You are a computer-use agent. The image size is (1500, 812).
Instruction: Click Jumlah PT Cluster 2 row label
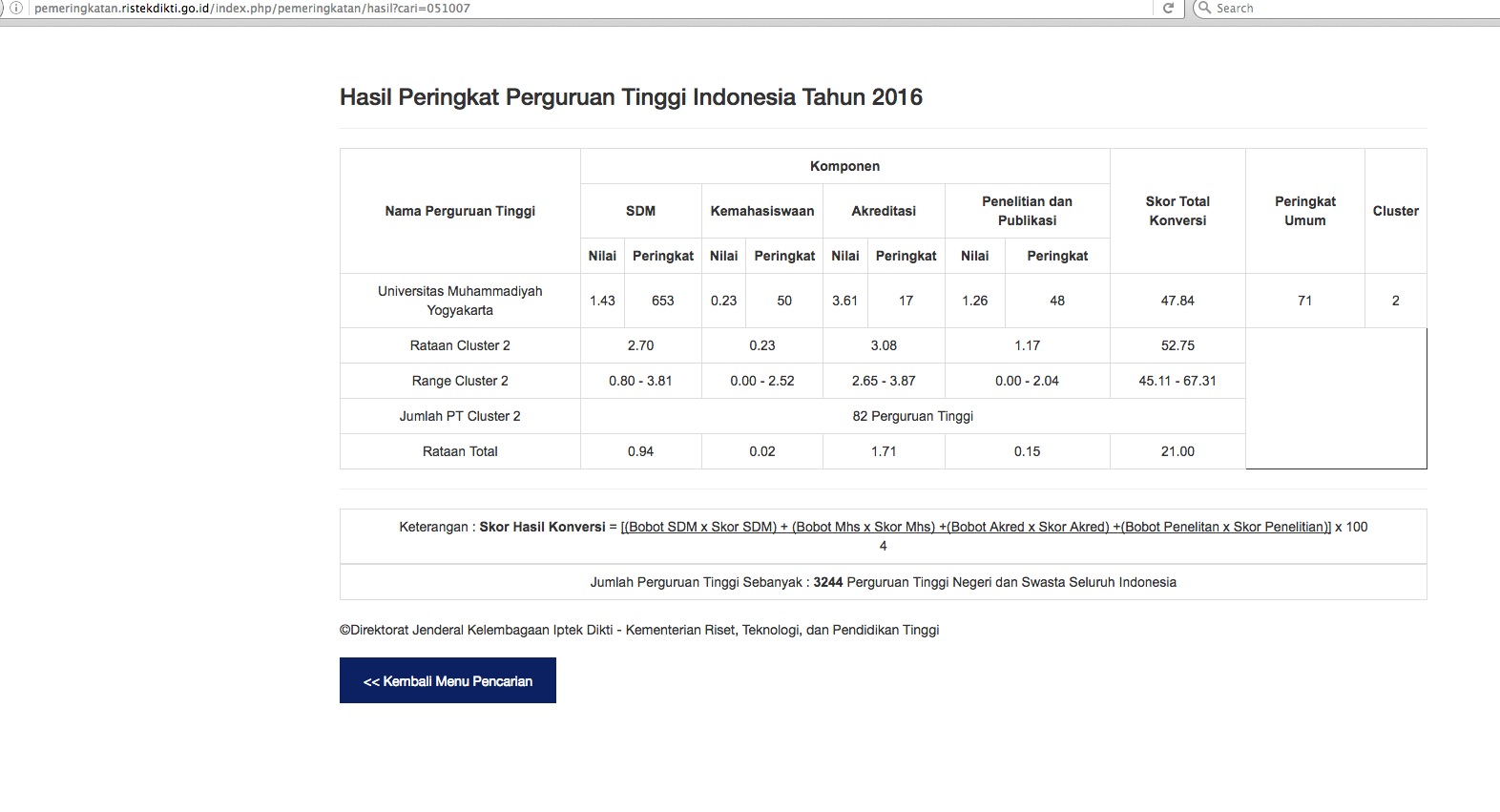pyautogui.click(x=460, y=416)
